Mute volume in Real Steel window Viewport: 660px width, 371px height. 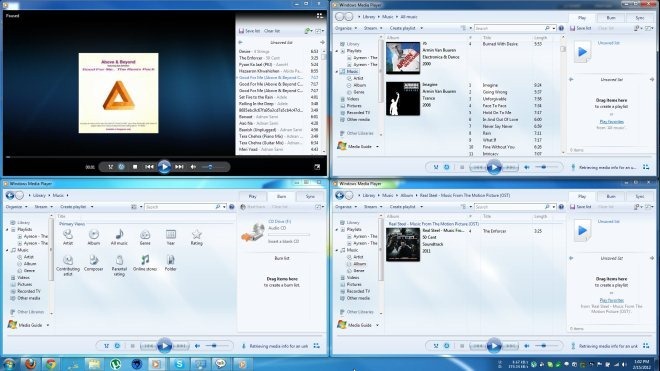[527, 346]
